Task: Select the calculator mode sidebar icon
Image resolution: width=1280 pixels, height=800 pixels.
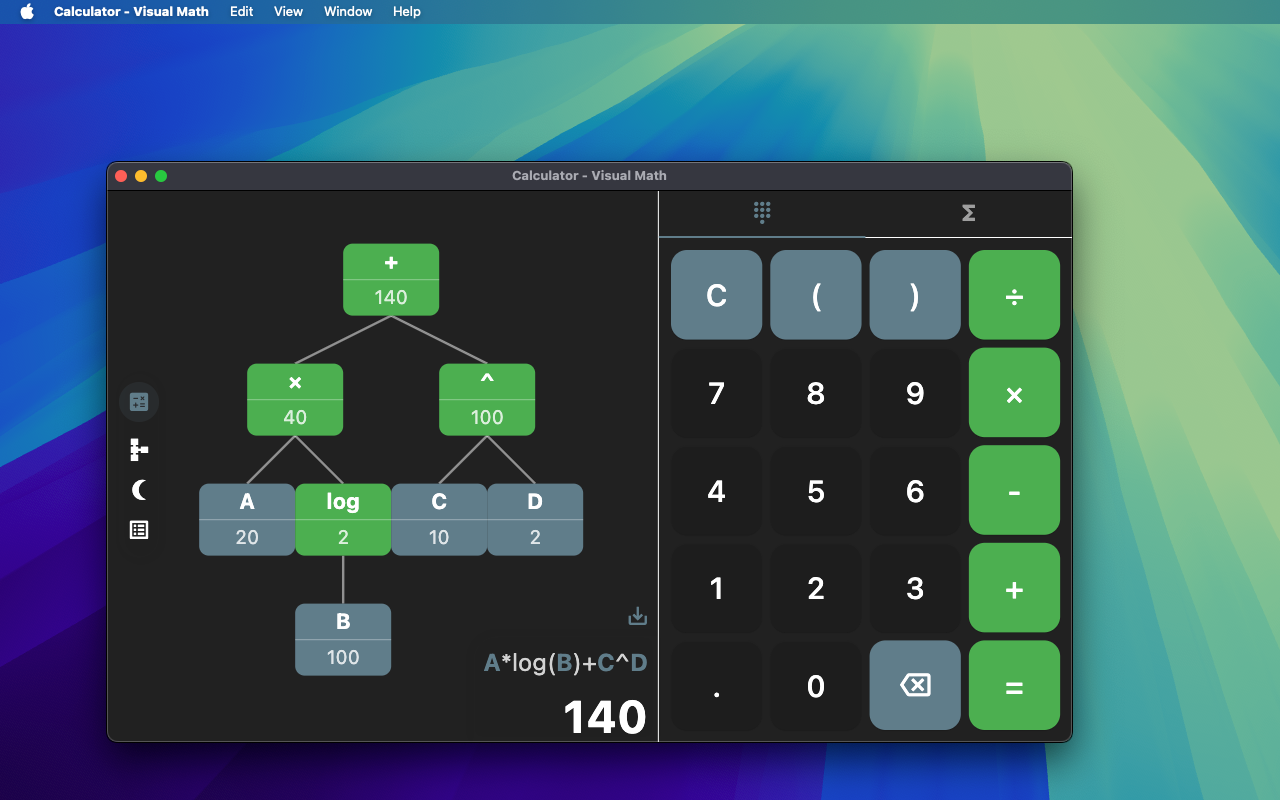Action: 139,402
